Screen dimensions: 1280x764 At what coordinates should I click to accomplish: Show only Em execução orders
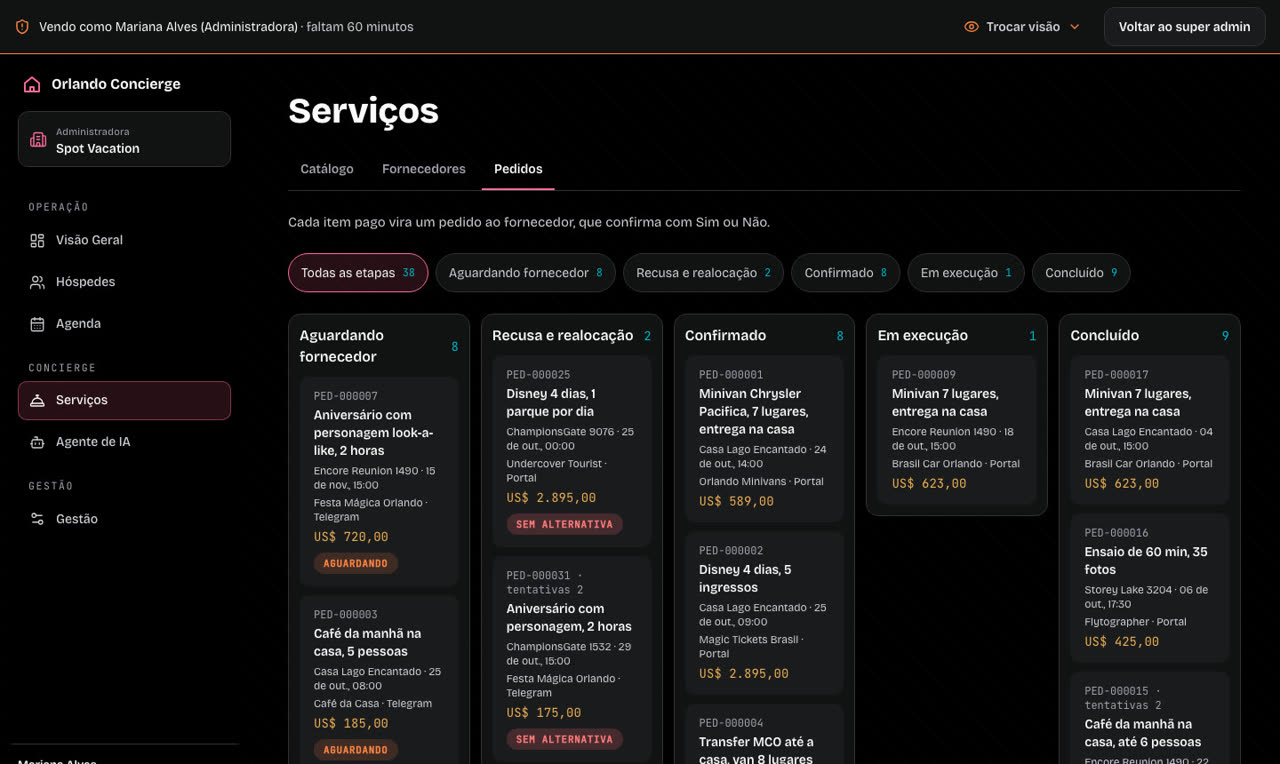click(x=966, y=273)
